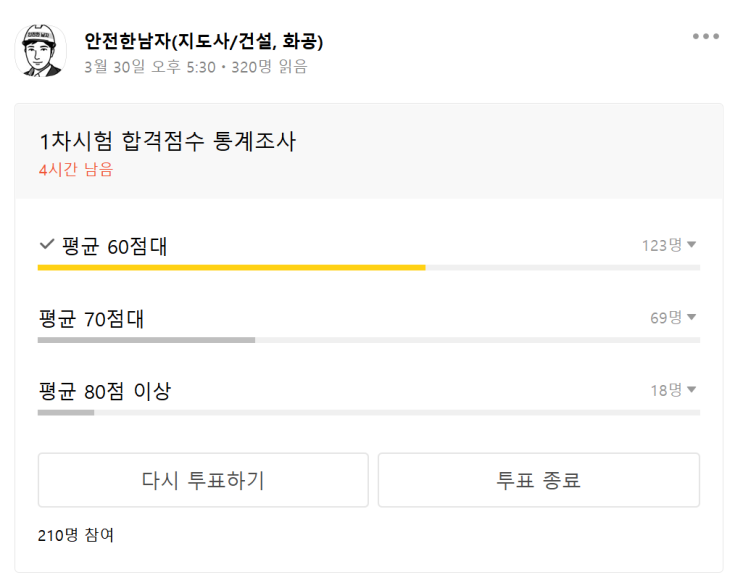
Task: Click the author's profile avatar
Action: [x=40, y=51]
